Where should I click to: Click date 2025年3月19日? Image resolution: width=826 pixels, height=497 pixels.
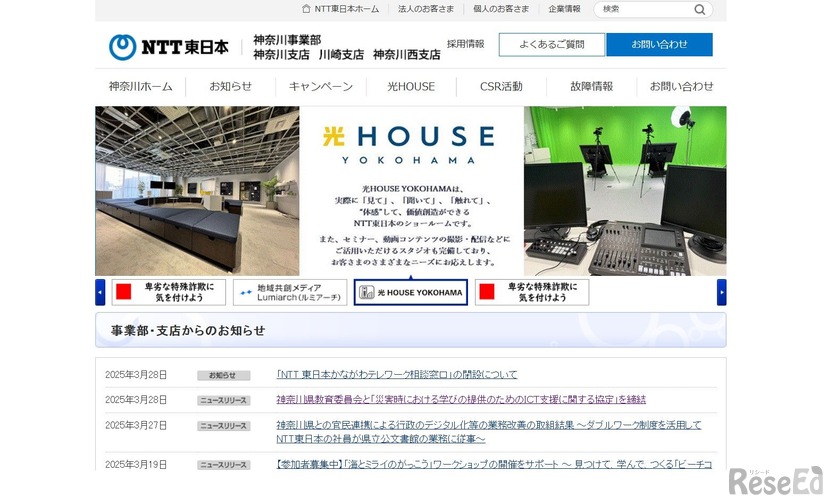(136, 464)
